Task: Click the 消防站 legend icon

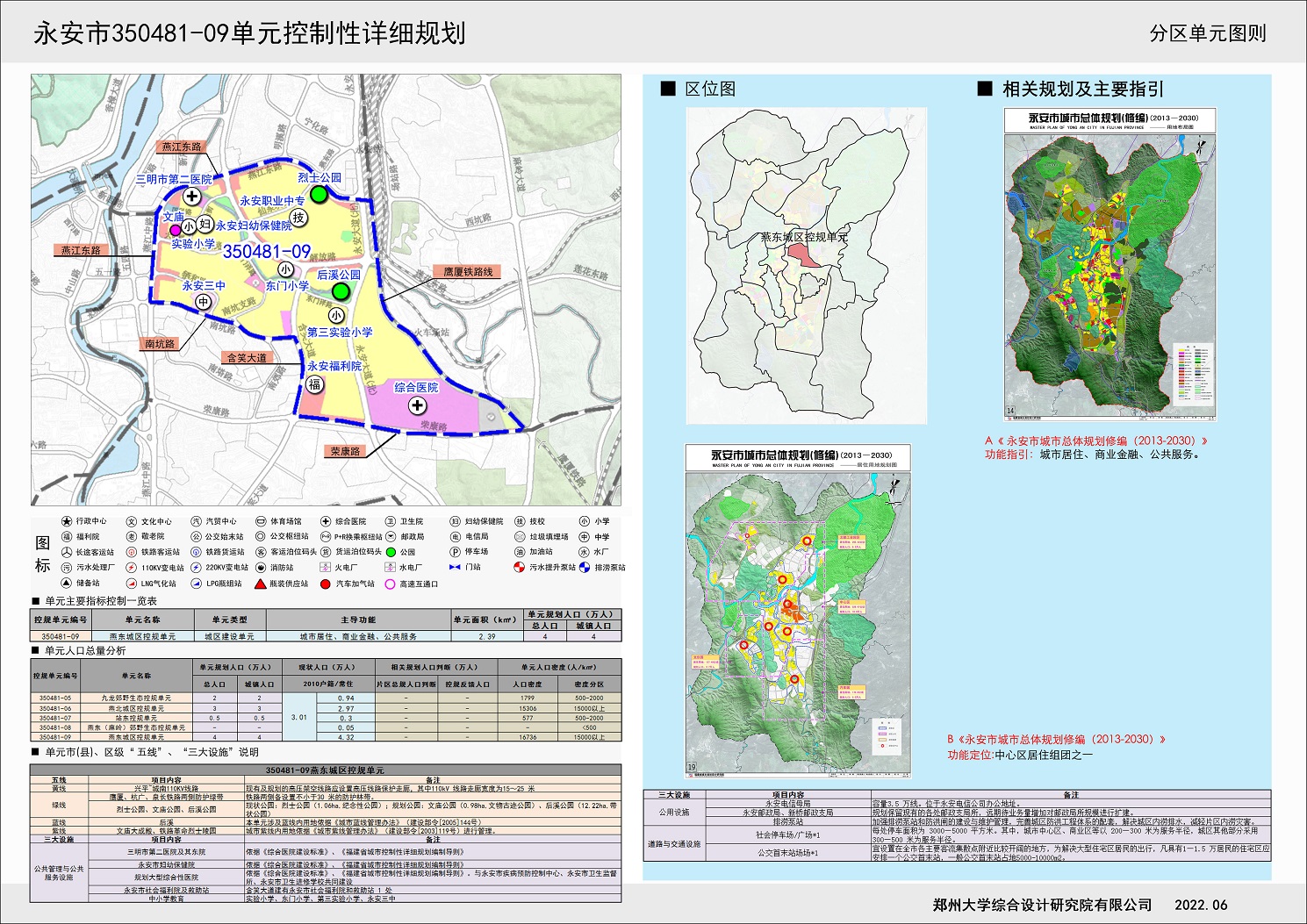Action: 261,568
